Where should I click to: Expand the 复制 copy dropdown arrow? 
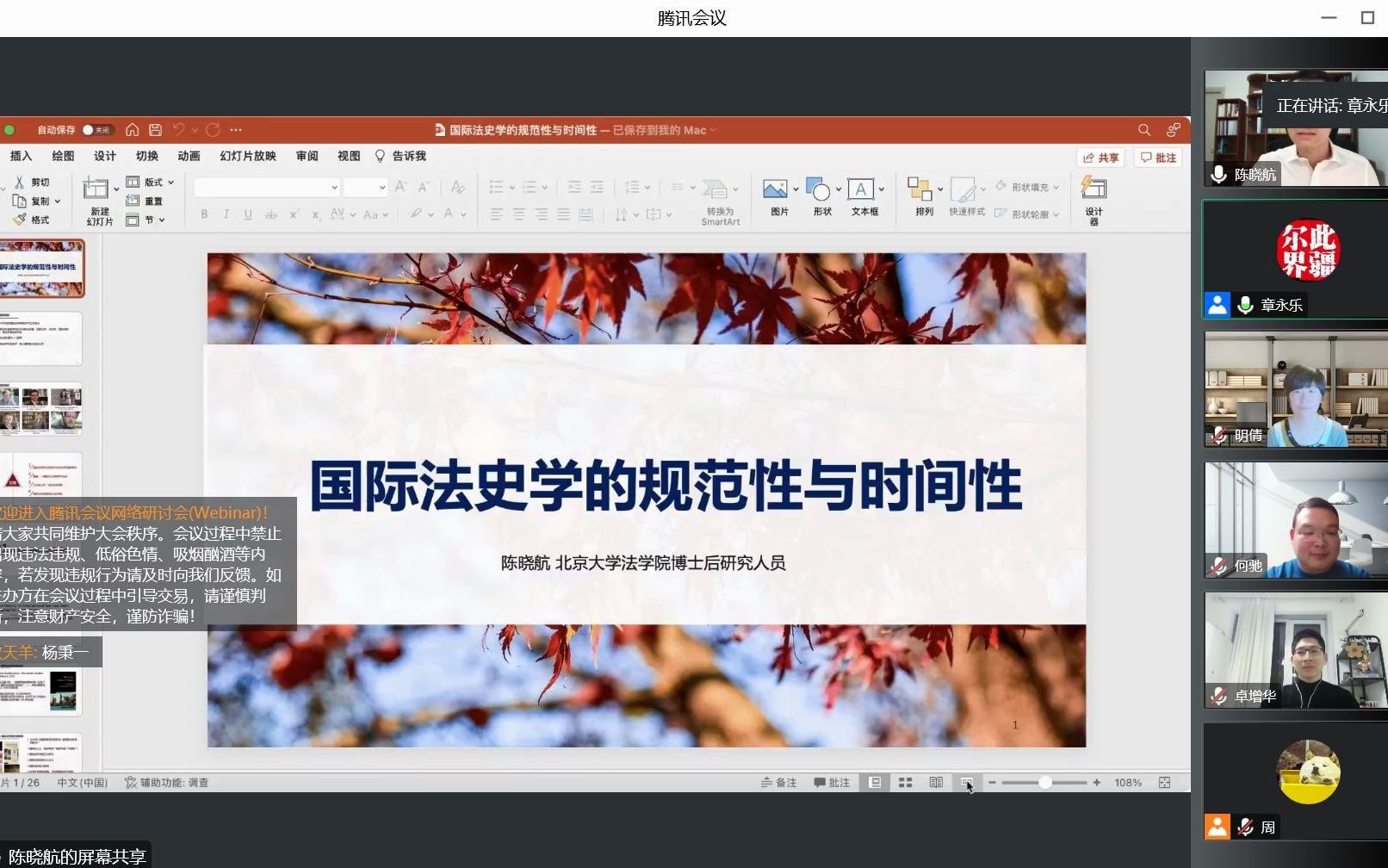[58, 201]
